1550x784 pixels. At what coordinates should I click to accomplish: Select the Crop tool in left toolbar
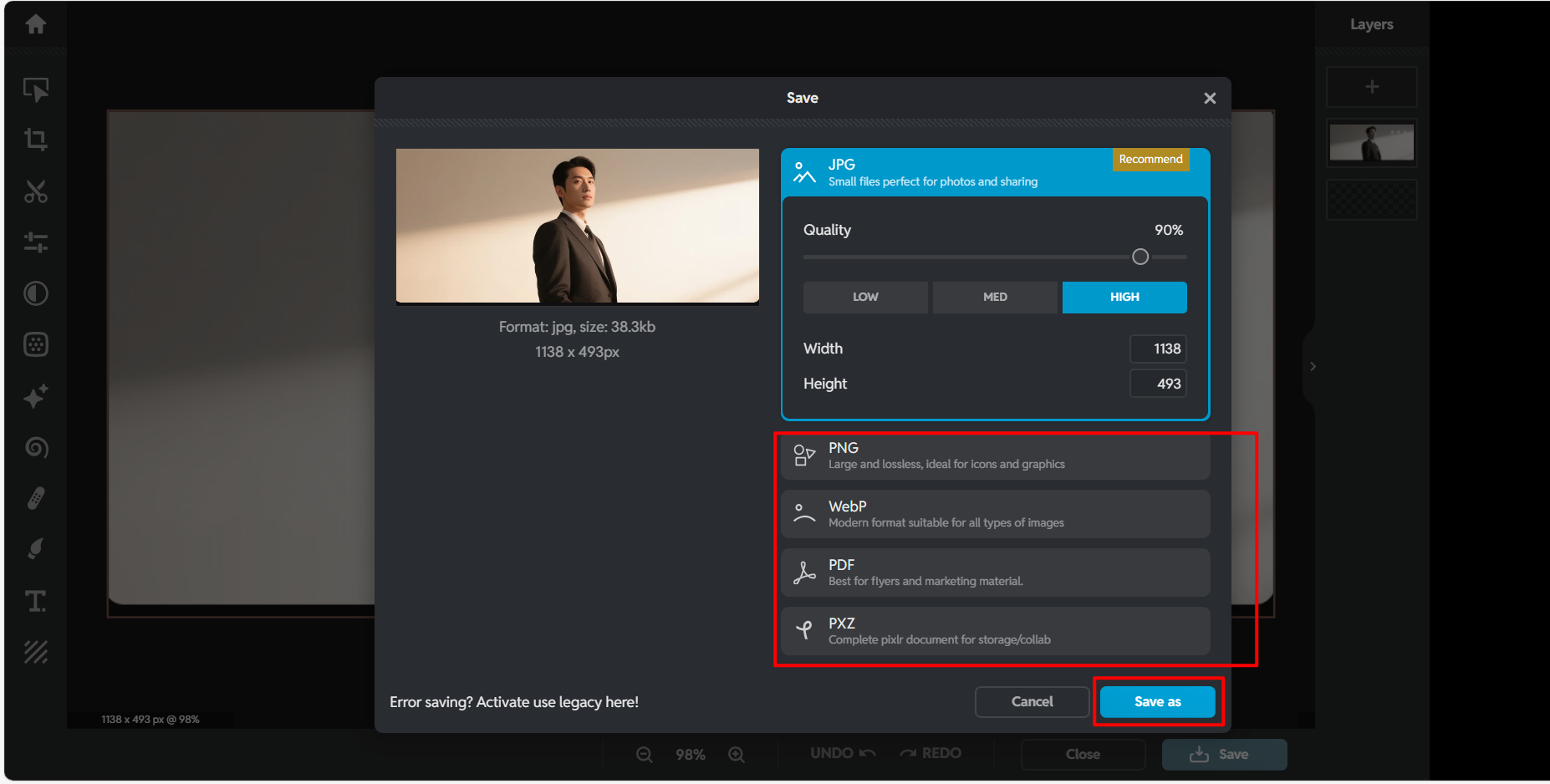click(36, 139)
